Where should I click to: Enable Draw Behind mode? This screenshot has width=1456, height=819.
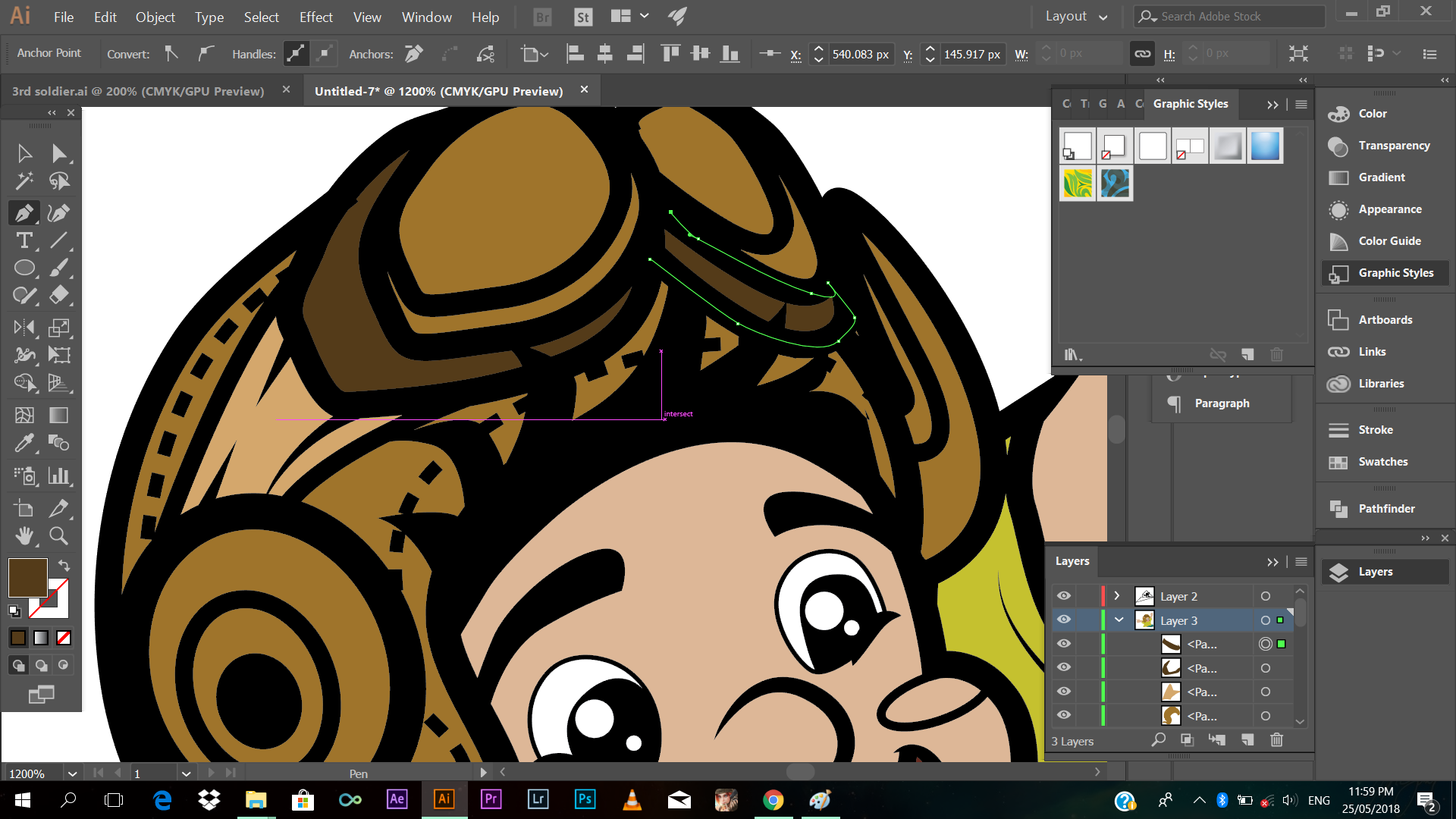click(42, 665)
